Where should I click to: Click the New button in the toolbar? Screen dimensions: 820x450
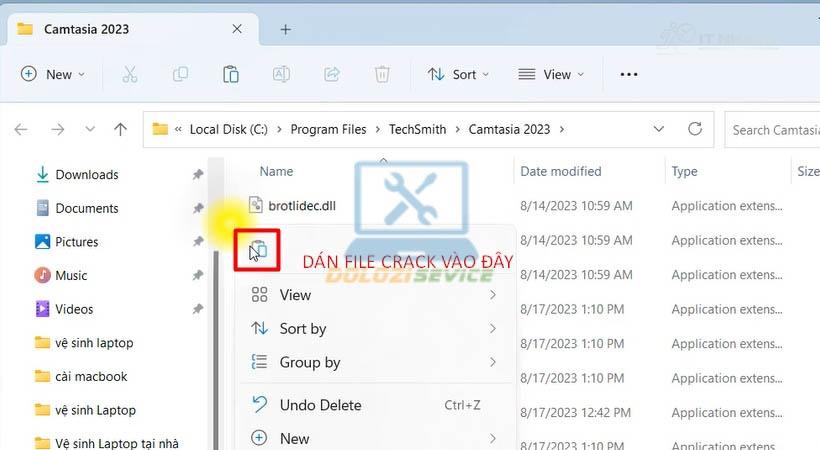(x=53, y=74)
